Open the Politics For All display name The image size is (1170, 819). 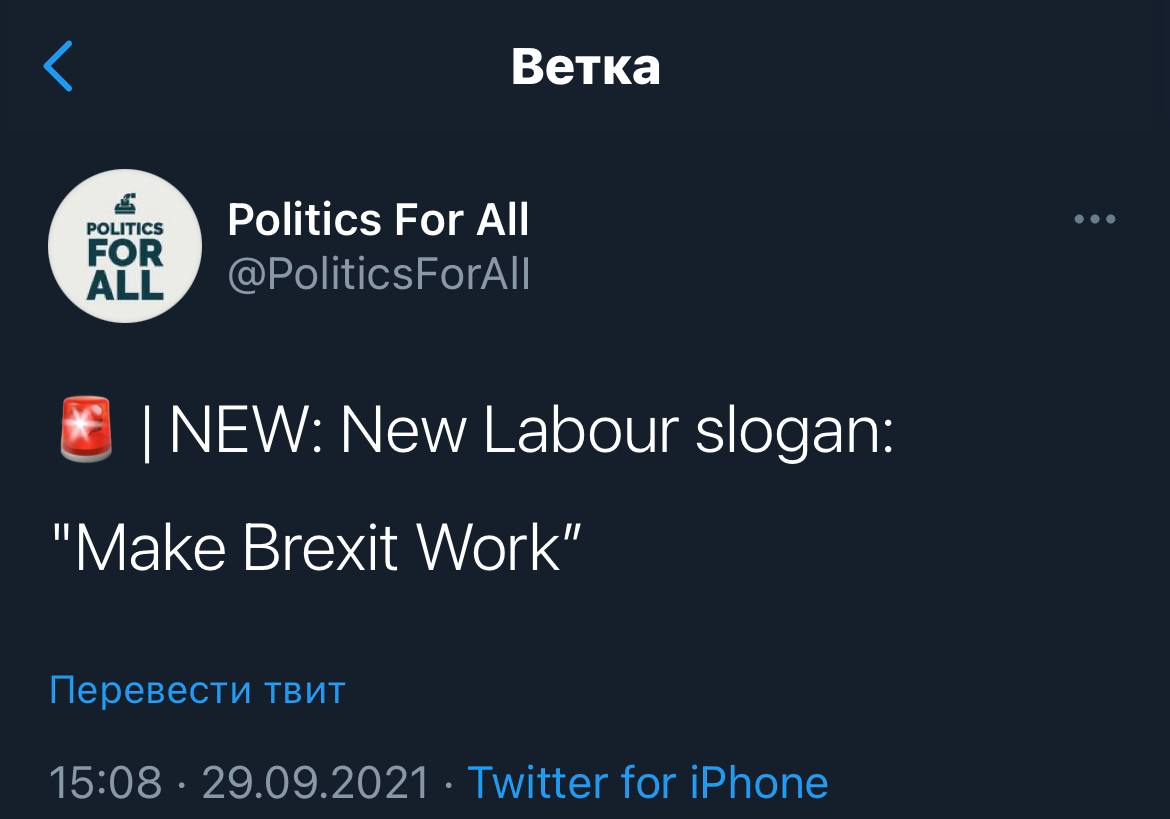[x=378, y=220]
